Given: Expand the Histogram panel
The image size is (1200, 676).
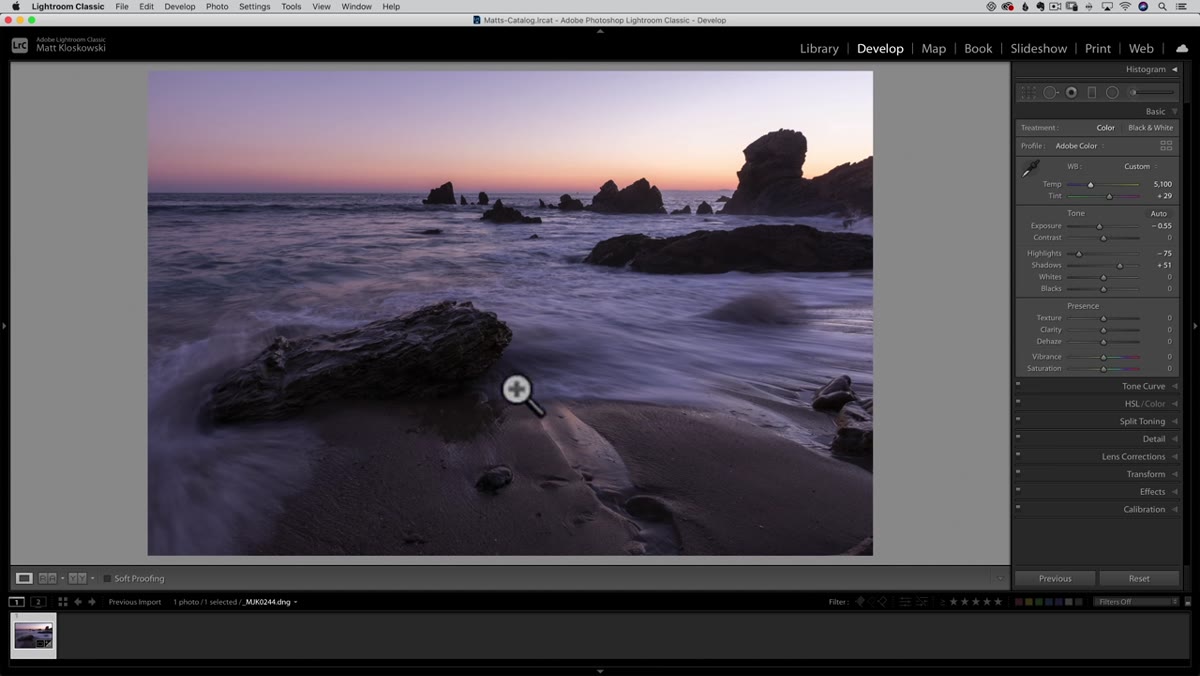Looking at the screenshot, I should tap(1175, 69).
